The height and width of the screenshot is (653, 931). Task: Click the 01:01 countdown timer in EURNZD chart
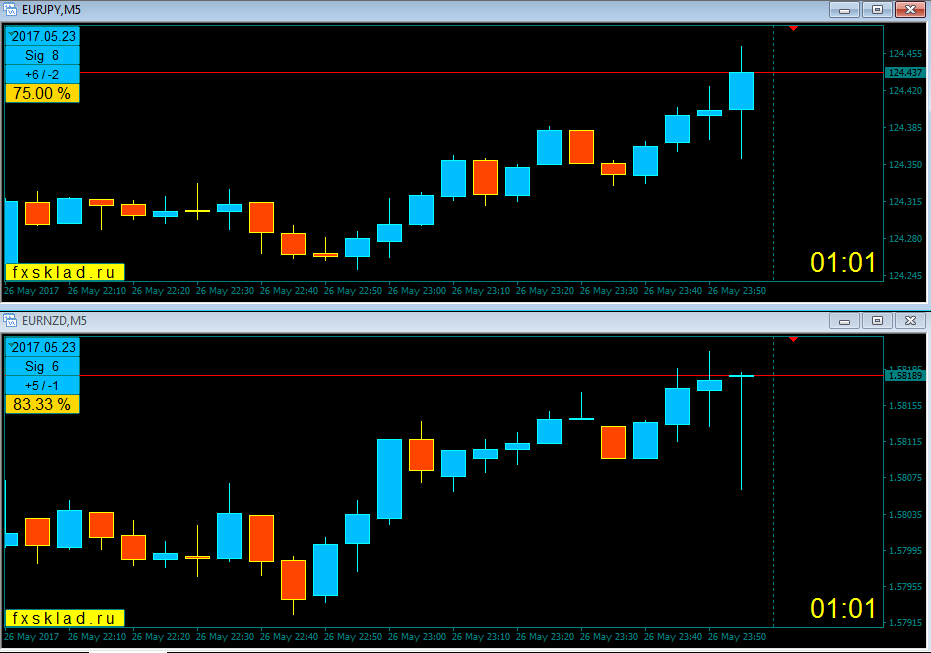[843, 608]
